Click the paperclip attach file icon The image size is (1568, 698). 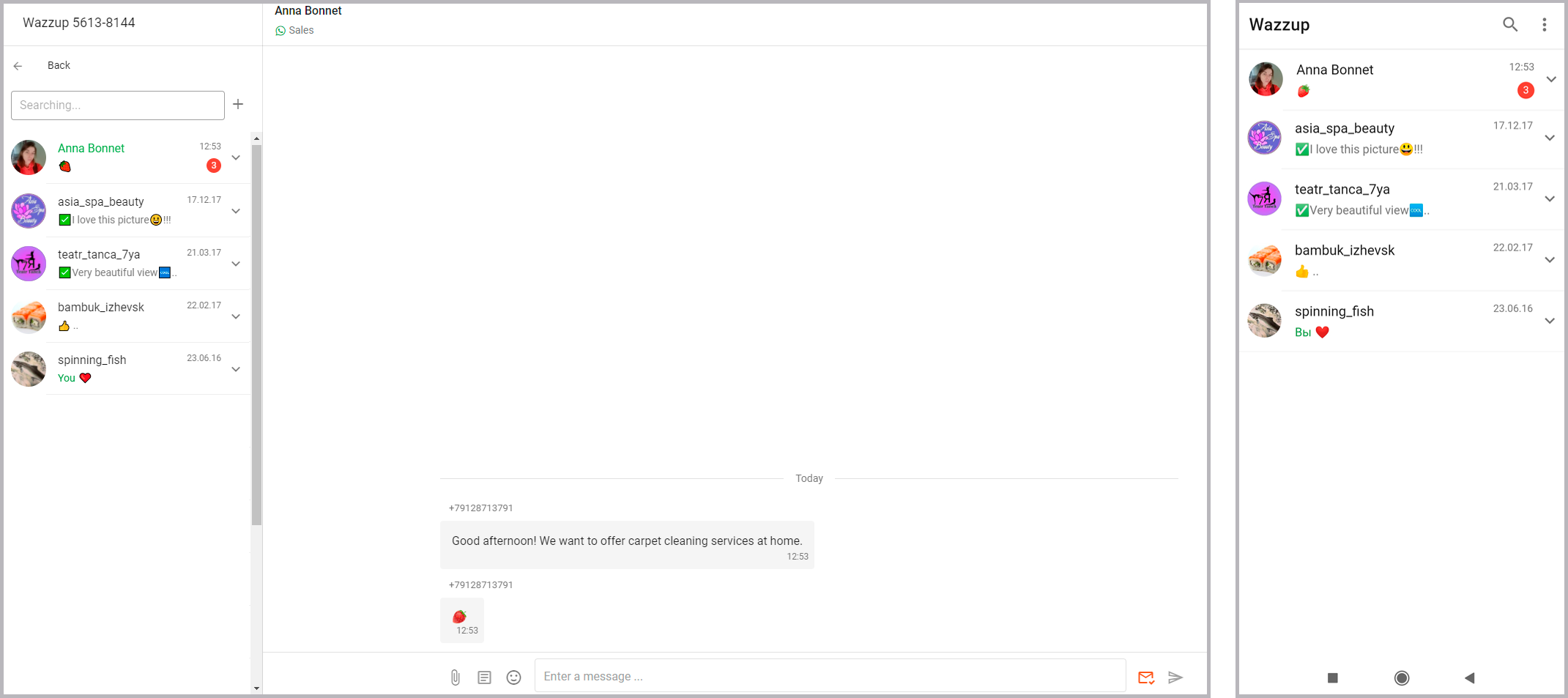455,677
